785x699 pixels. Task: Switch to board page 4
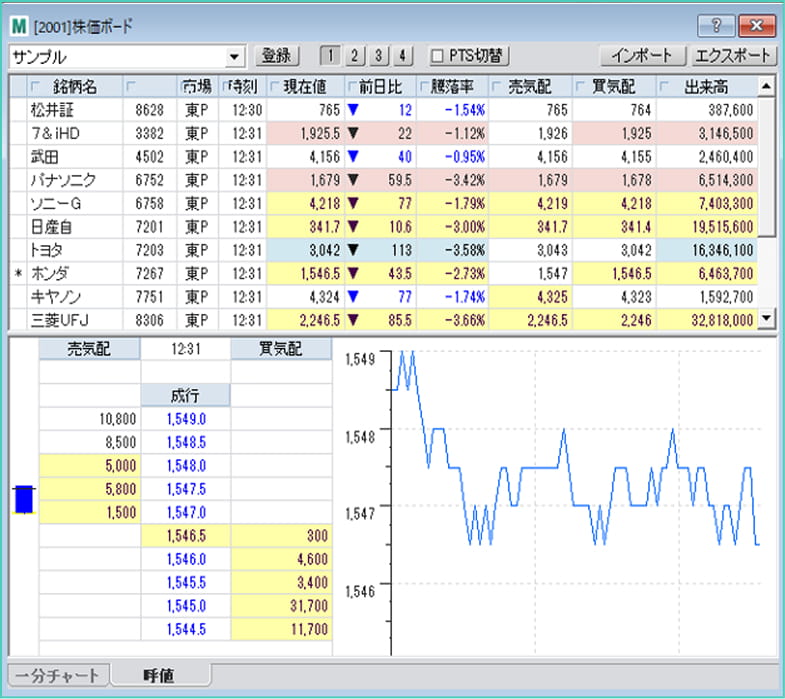click(x=402, y=56)
